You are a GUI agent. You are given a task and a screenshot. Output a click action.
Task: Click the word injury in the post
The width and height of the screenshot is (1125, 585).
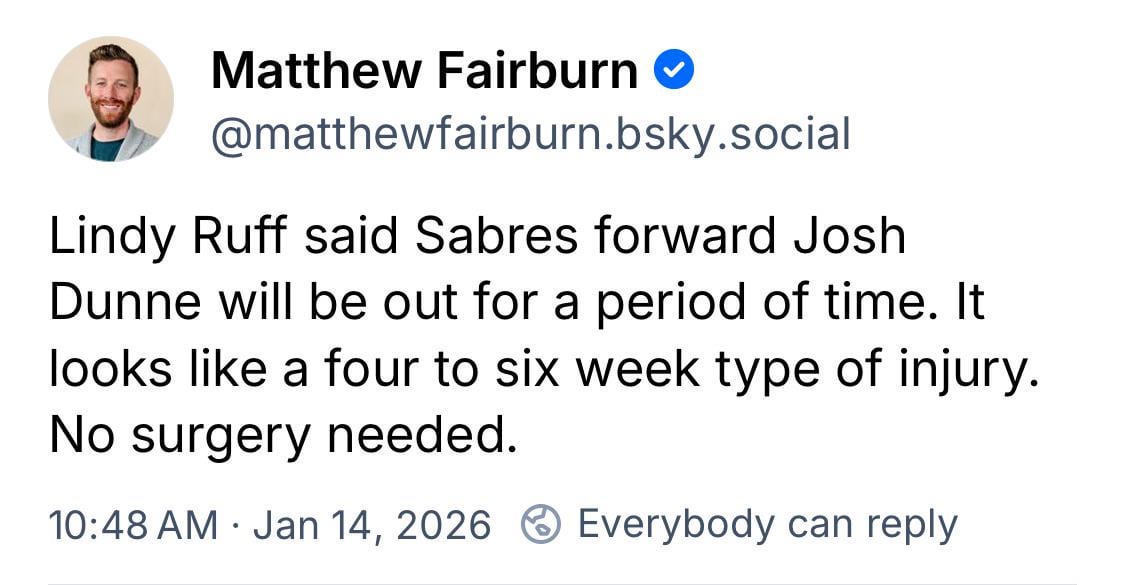tap(963, 368)
